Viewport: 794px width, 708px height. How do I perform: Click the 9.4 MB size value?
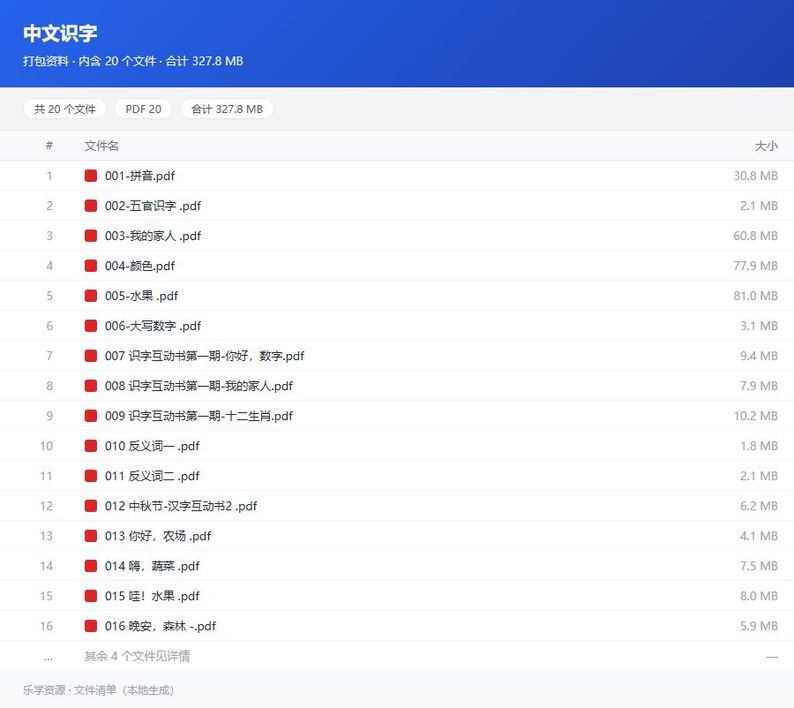(759, 356)
